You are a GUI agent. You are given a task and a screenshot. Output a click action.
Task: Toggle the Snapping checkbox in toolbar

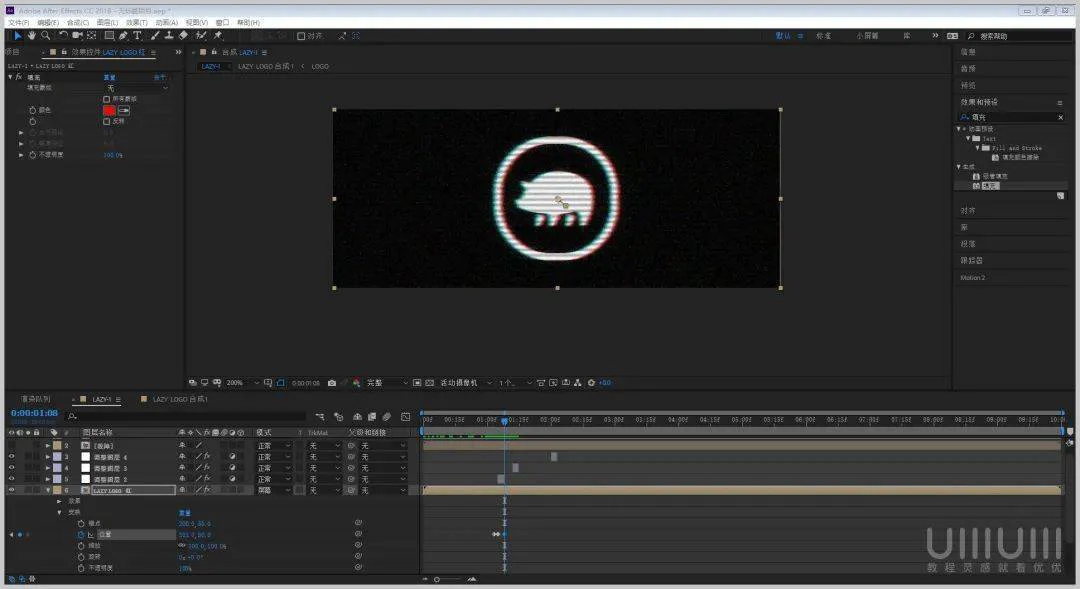(x=301, y=36)
